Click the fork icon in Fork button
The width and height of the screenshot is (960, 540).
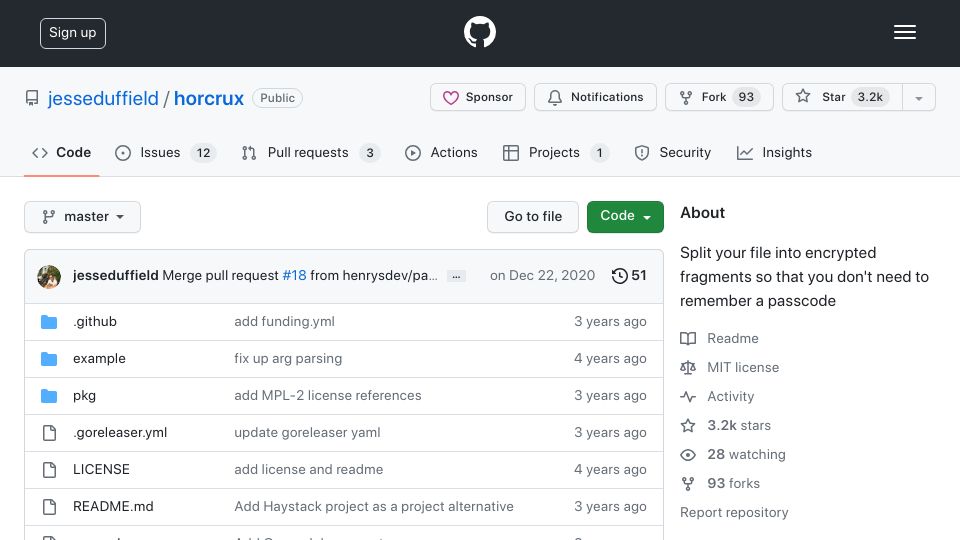686,97
